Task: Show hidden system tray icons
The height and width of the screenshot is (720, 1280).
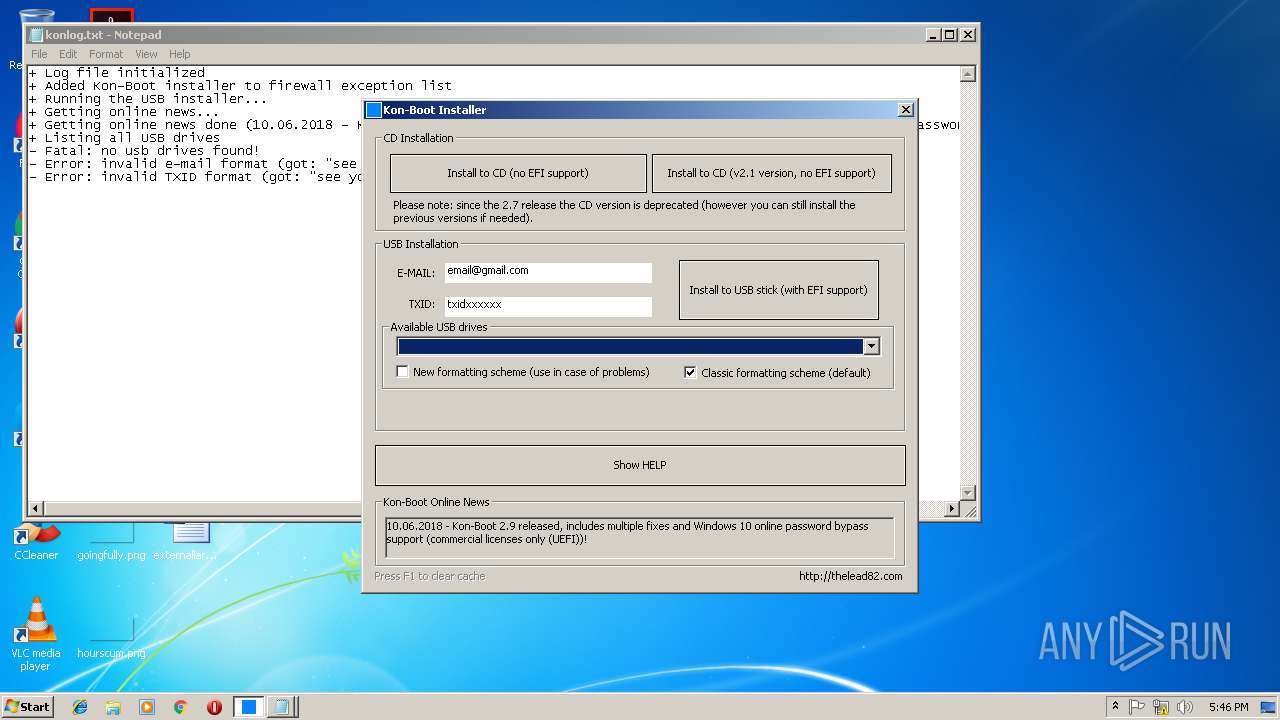Action: point(1115,707)
